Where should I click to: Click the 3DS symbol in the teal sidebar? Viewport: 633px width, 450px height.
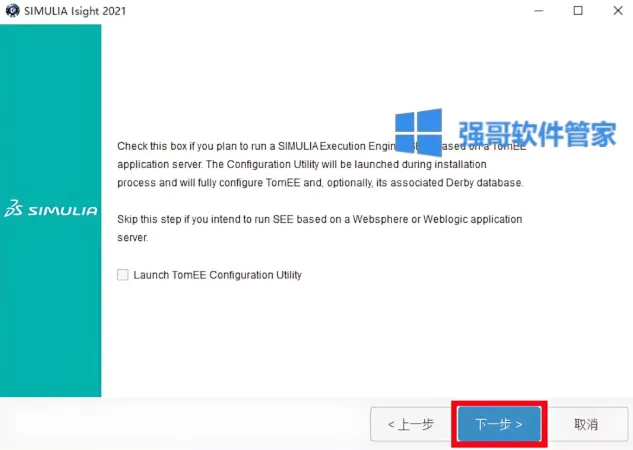coord(14,209)
